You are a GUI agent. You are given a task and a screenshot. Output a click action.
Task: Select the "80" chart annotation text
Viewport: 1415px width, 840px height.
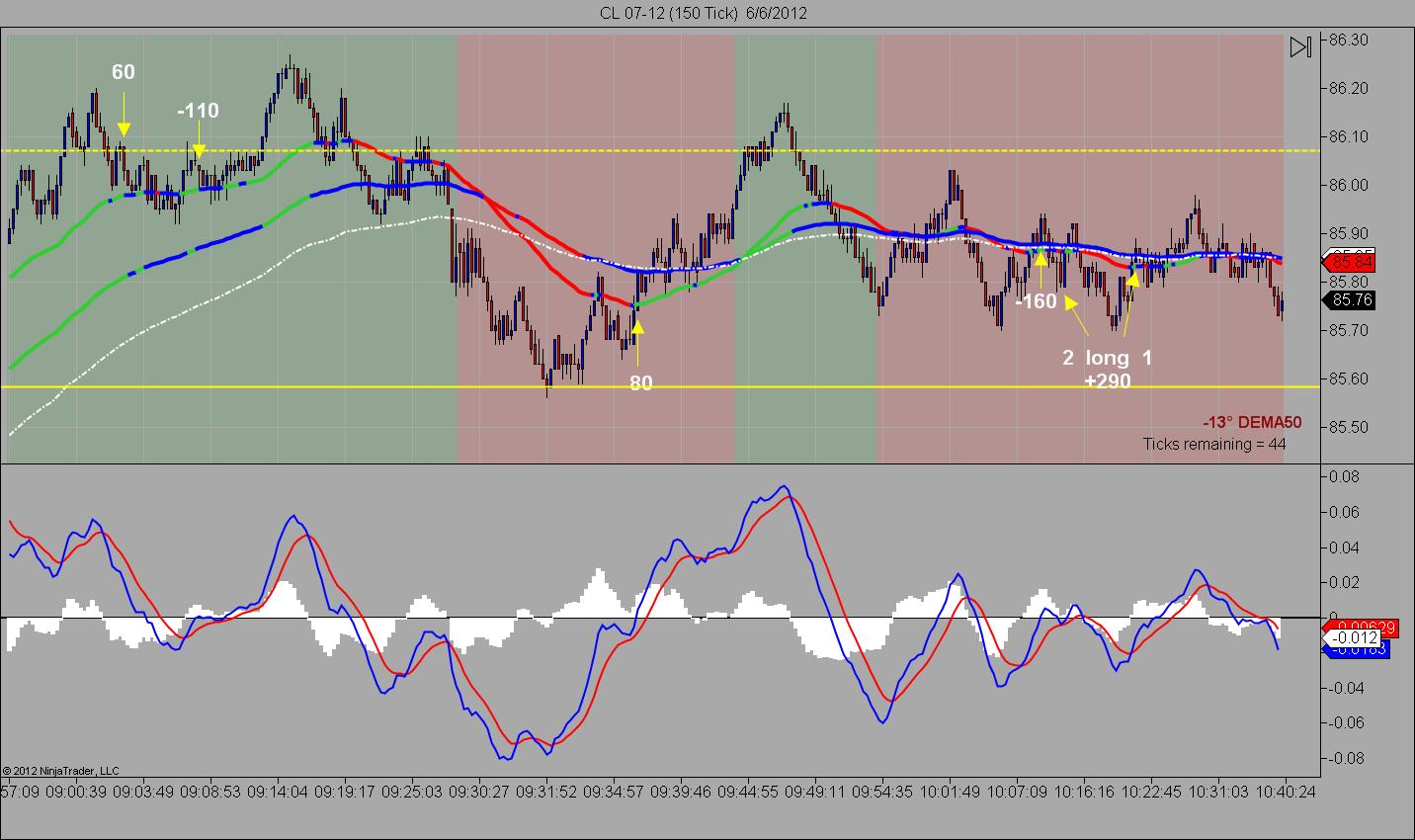641,382
